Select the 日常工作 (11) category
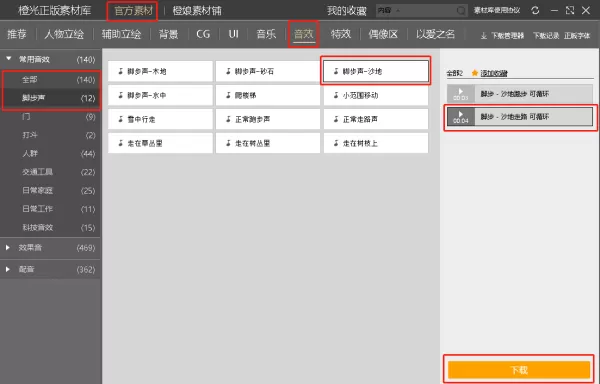The height and width of the screenshot is (384, 600). coord(51,209)
